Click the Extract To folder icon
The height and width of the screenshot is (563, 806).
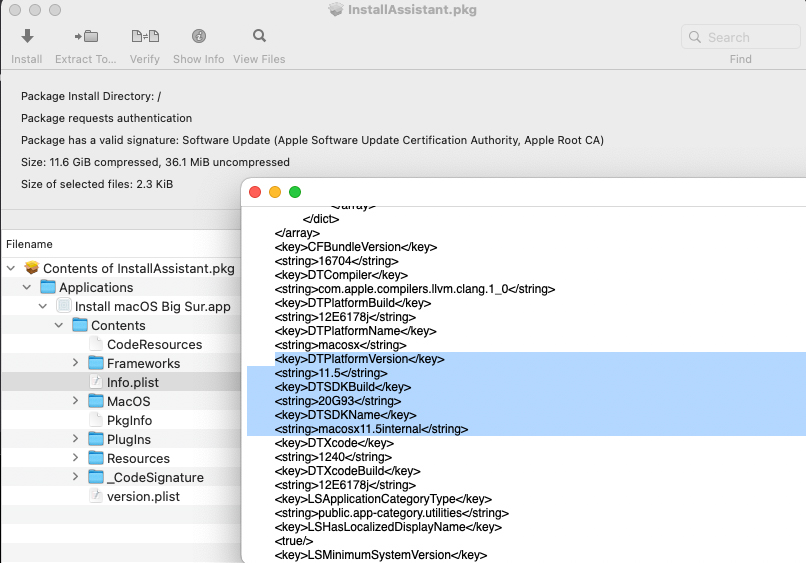pyautogui.click(x=86, y=36)
